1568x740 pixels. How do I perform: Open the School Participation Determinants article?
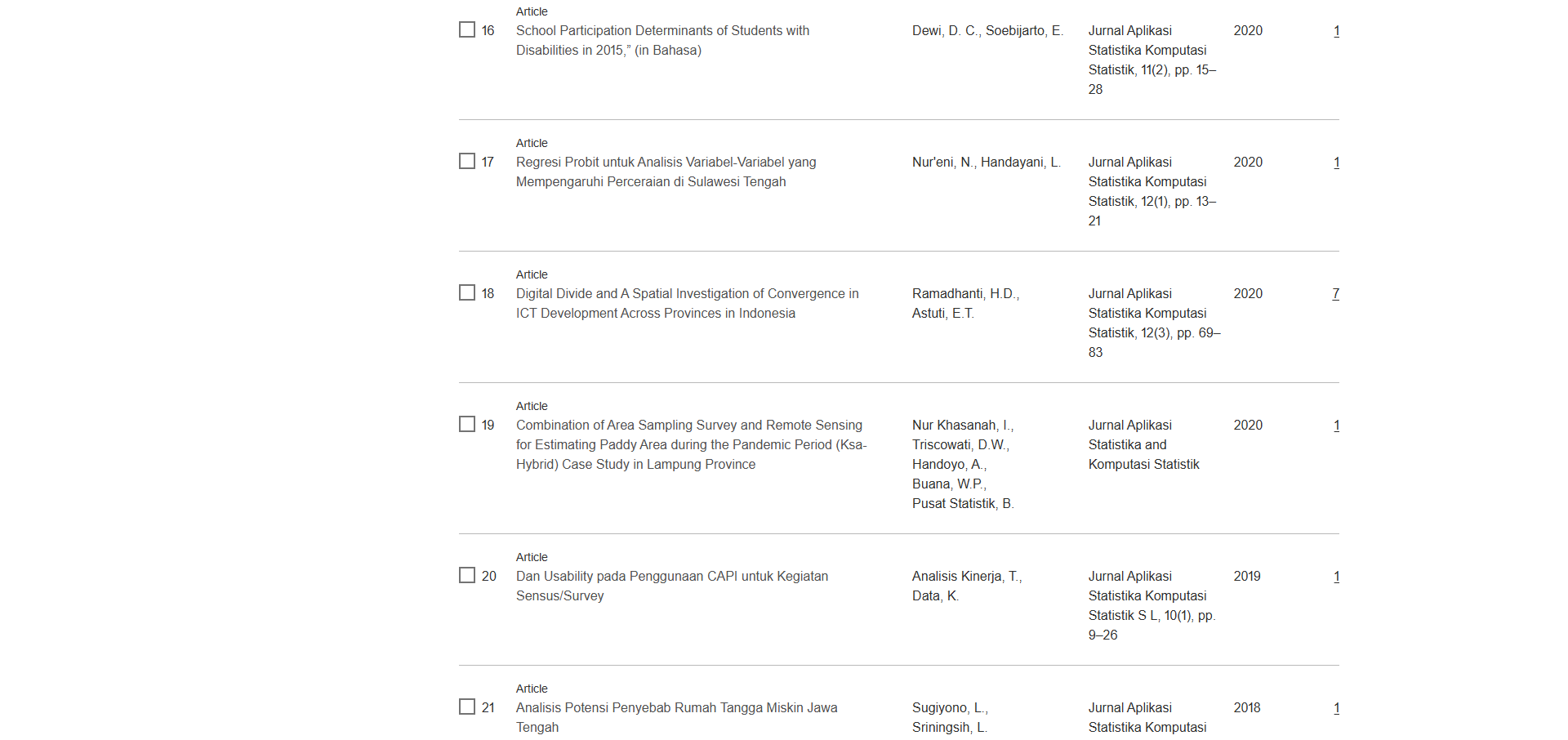[662, 31]
